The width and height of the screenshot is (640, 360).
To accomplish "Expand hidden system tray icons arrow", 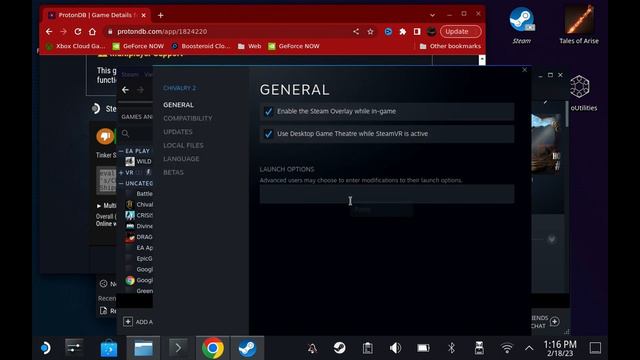I will coord(529,348).
